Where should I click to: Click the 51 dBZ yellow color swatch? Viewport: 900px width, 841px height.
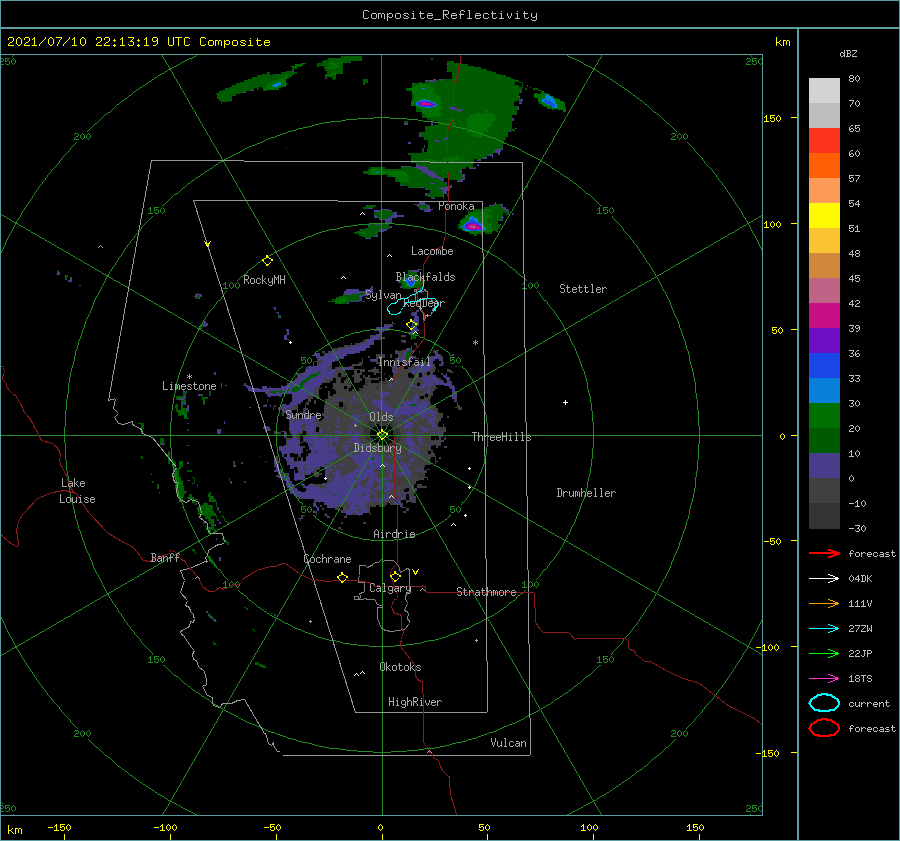824,215
